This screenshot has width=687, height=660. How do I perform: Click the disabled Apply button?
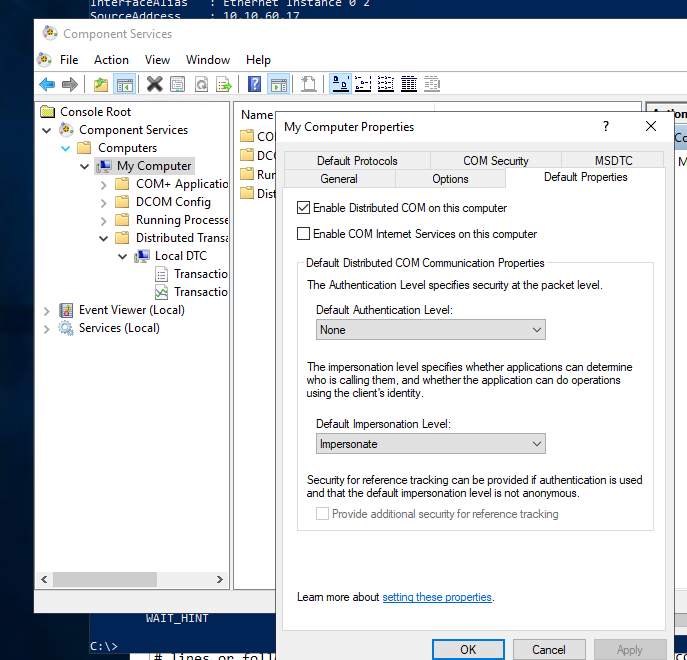tap(629, 649)
